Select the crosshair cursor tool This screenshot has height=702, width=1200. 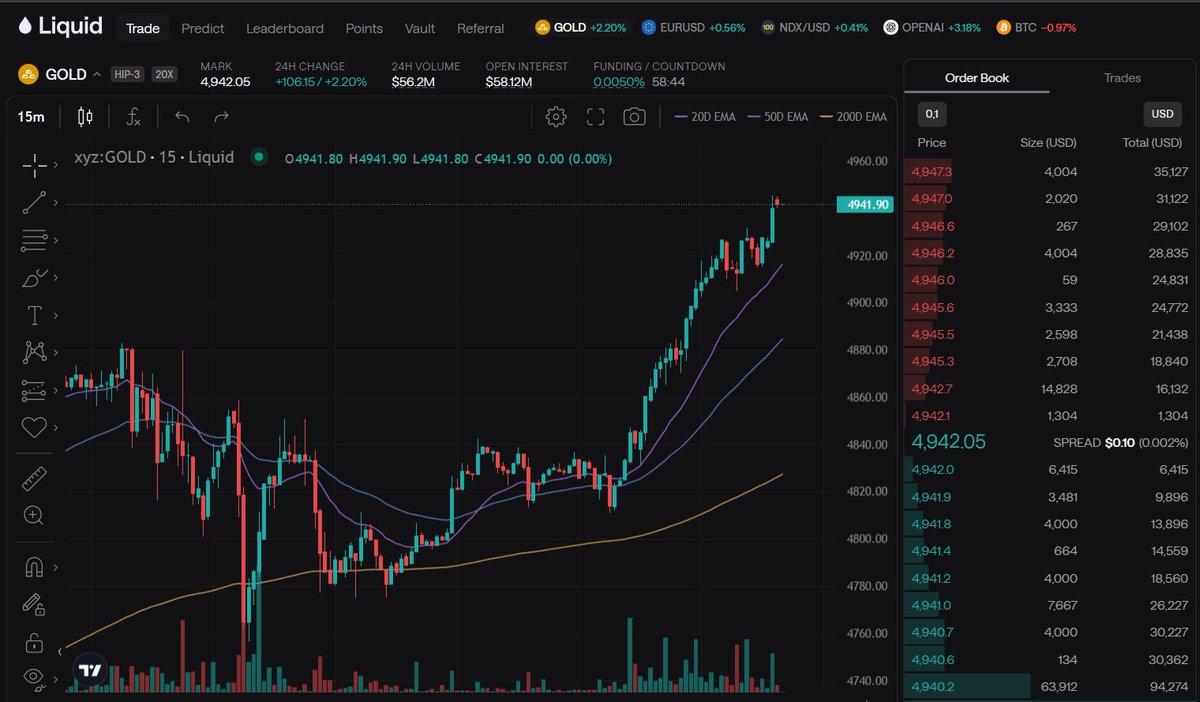[34, 165]
